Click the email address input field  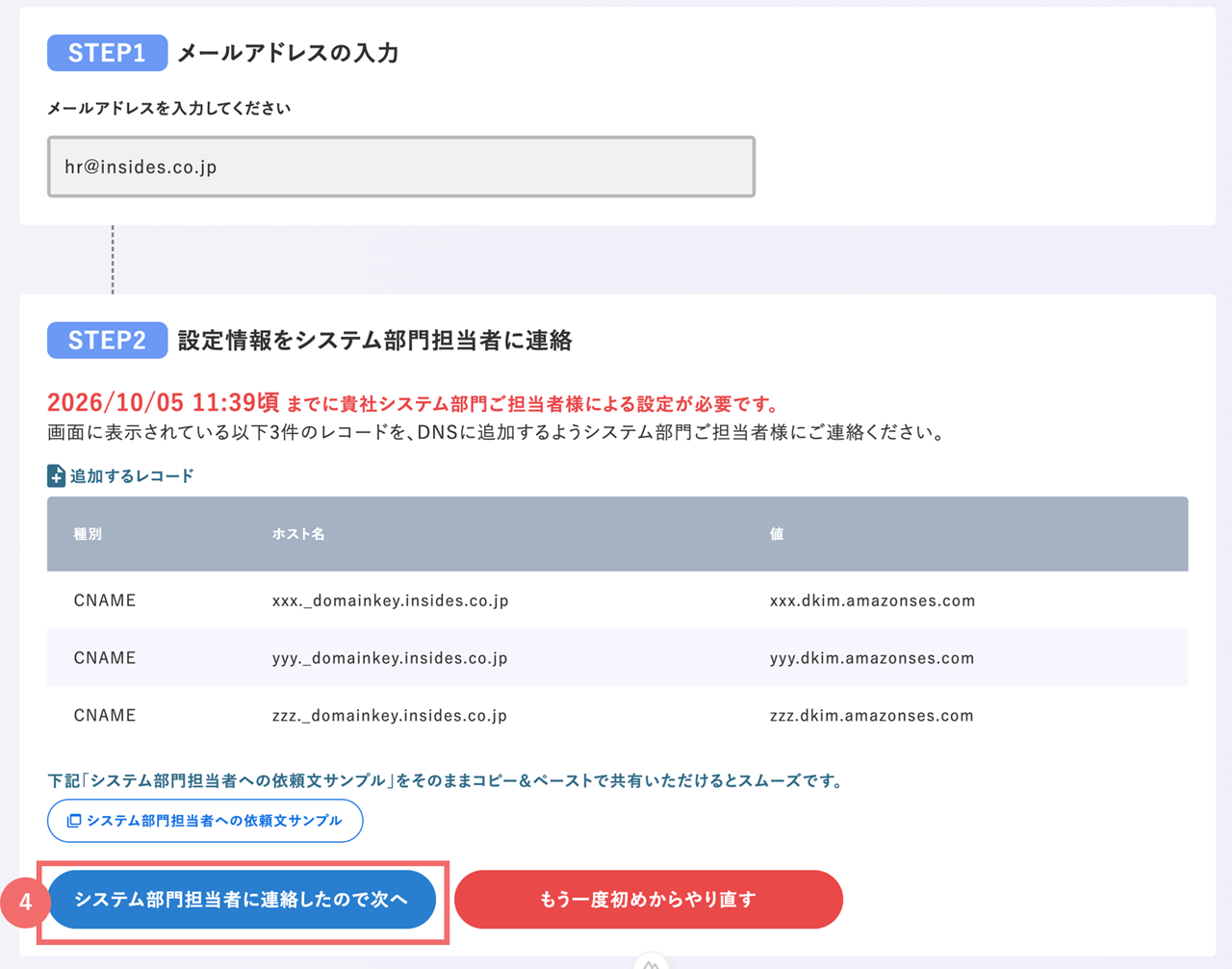tap(401, 166)
